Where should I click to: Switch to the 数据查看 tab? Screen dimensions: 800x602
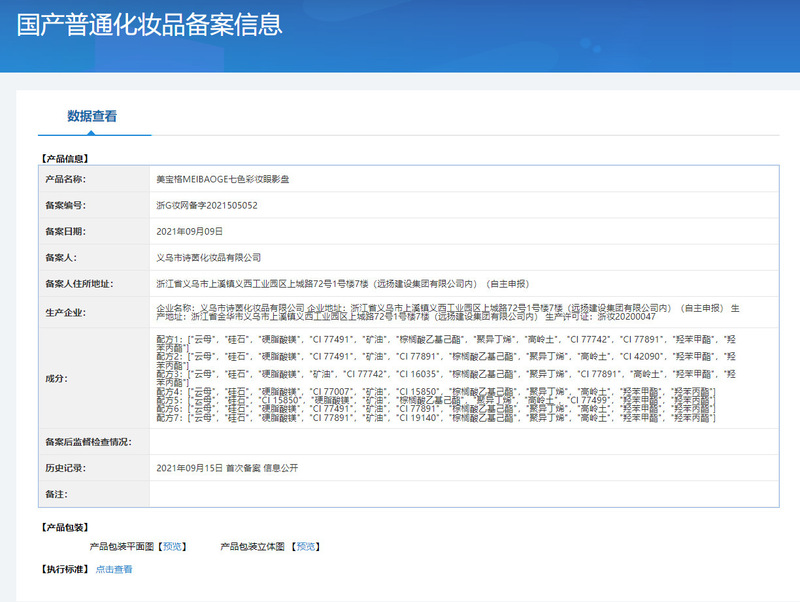pyautogui.click(x=92, y=116)
